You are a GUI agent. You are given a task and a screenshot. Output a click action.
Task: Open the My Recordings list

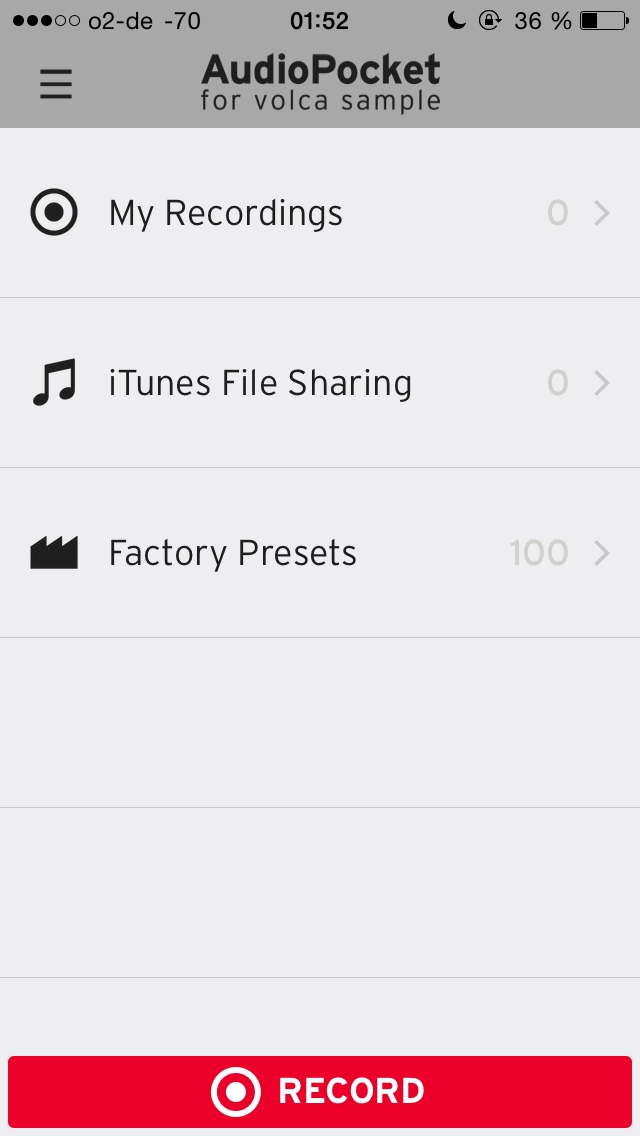click(320, 213)
